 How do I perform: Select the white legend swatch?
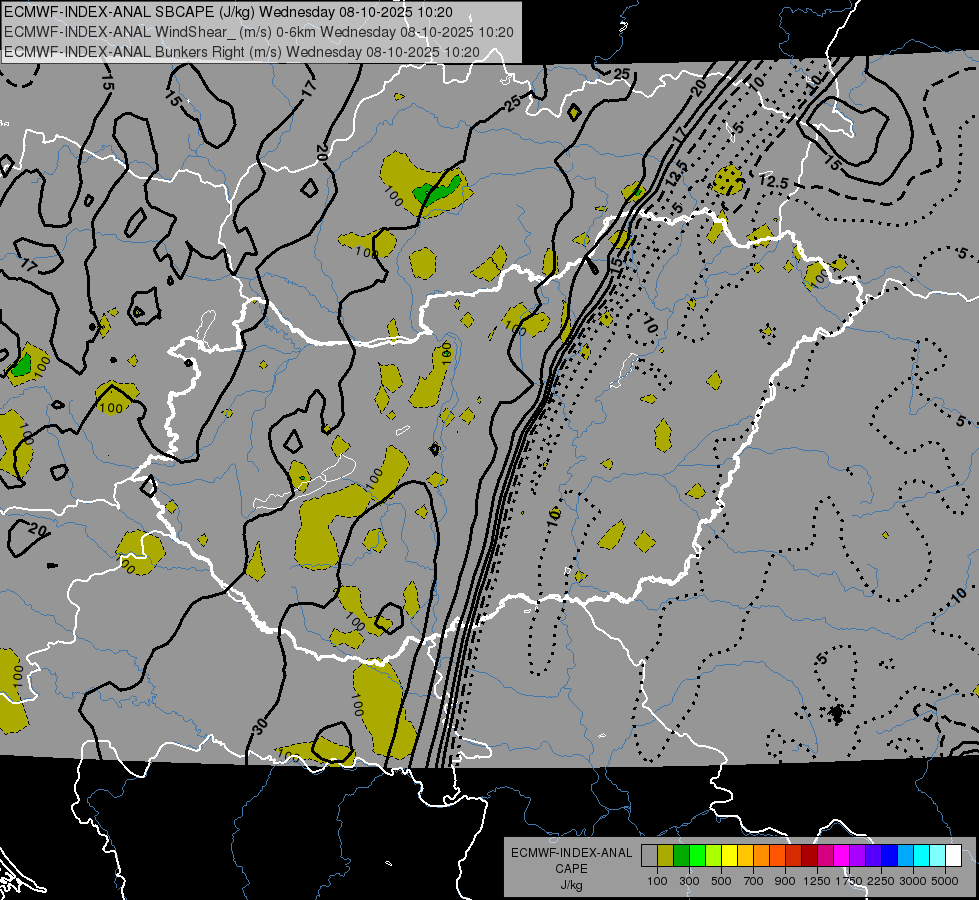[953, 855]
